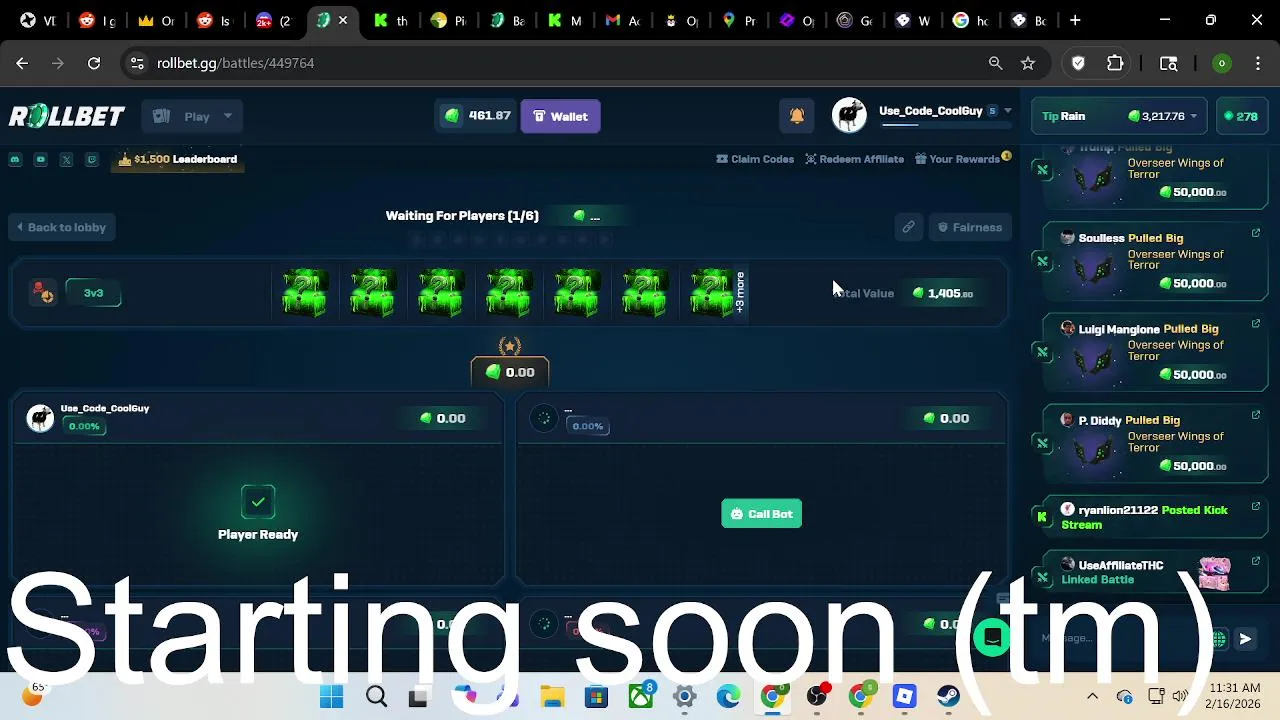
Task: Click the Wallet button
Action: click(x=560, y=116)
